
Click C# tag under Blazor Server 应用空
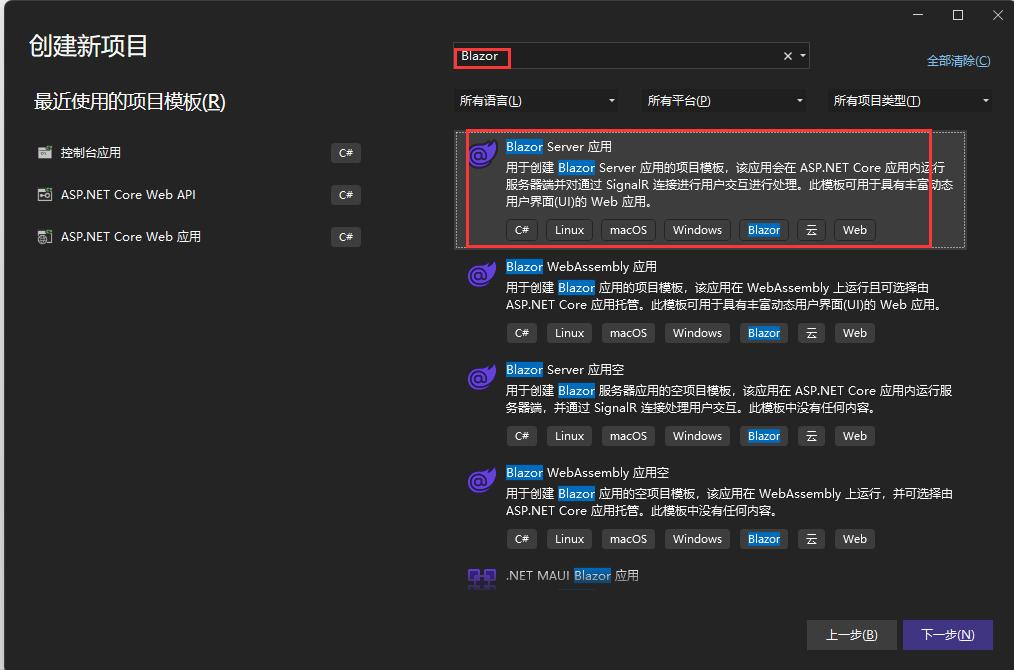pyautogui.click(x=521, y=436)
